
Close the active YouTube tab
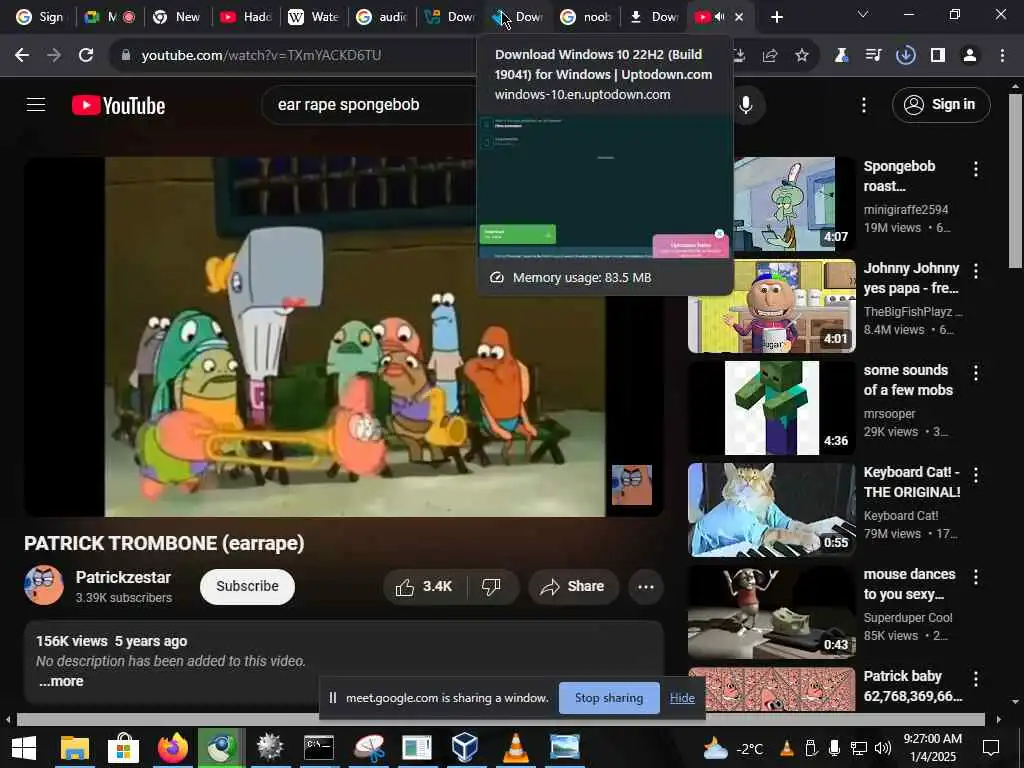click(739, 17)
